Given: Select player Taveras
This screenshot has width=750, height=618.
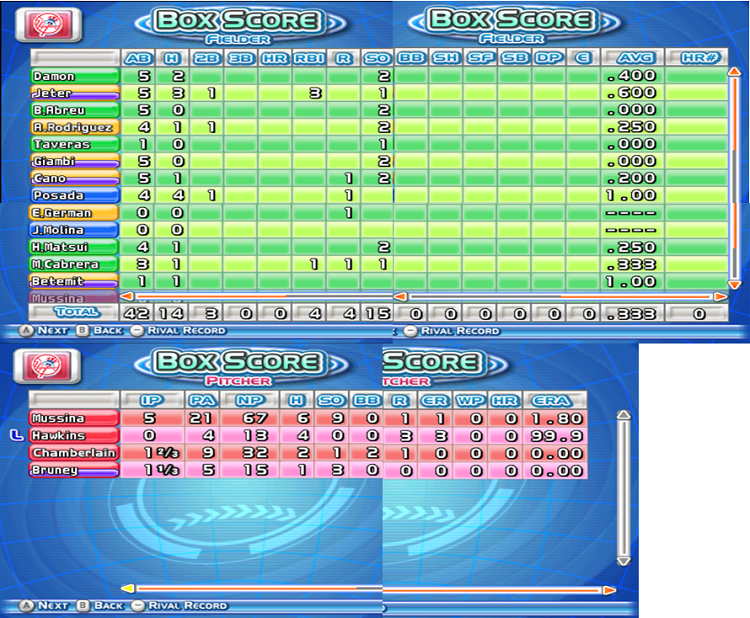Looking at the screenshot, I should tap(75, 144).
